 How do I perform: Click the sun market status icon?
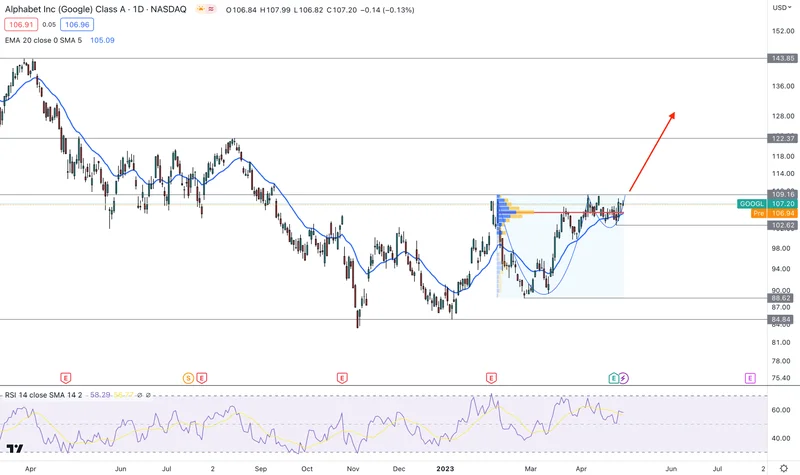200,10
